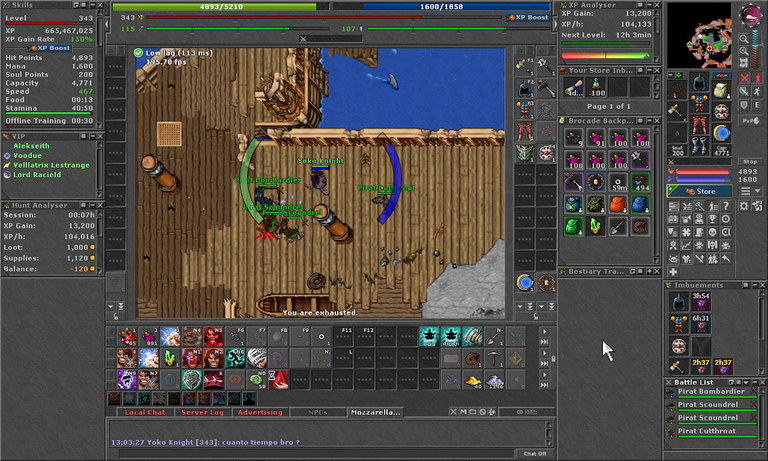Toggle stand-while-fighting red figure button
The image size is (768, 461).
pos(757,78)
